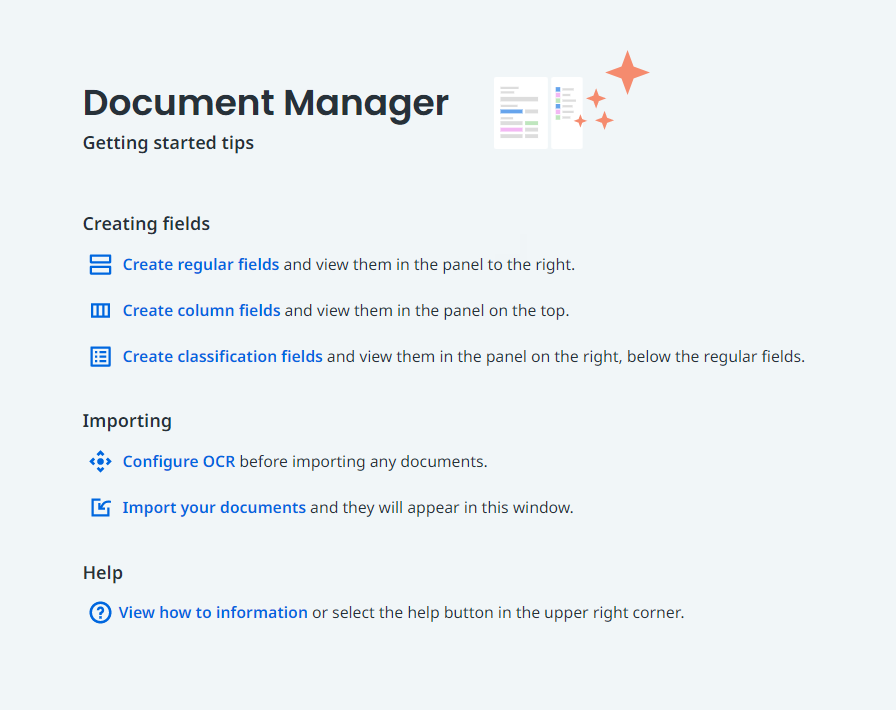This screenshot has height=710, width=896.
Task: Click the "Document Manager" title
Action: coord(265,102)
